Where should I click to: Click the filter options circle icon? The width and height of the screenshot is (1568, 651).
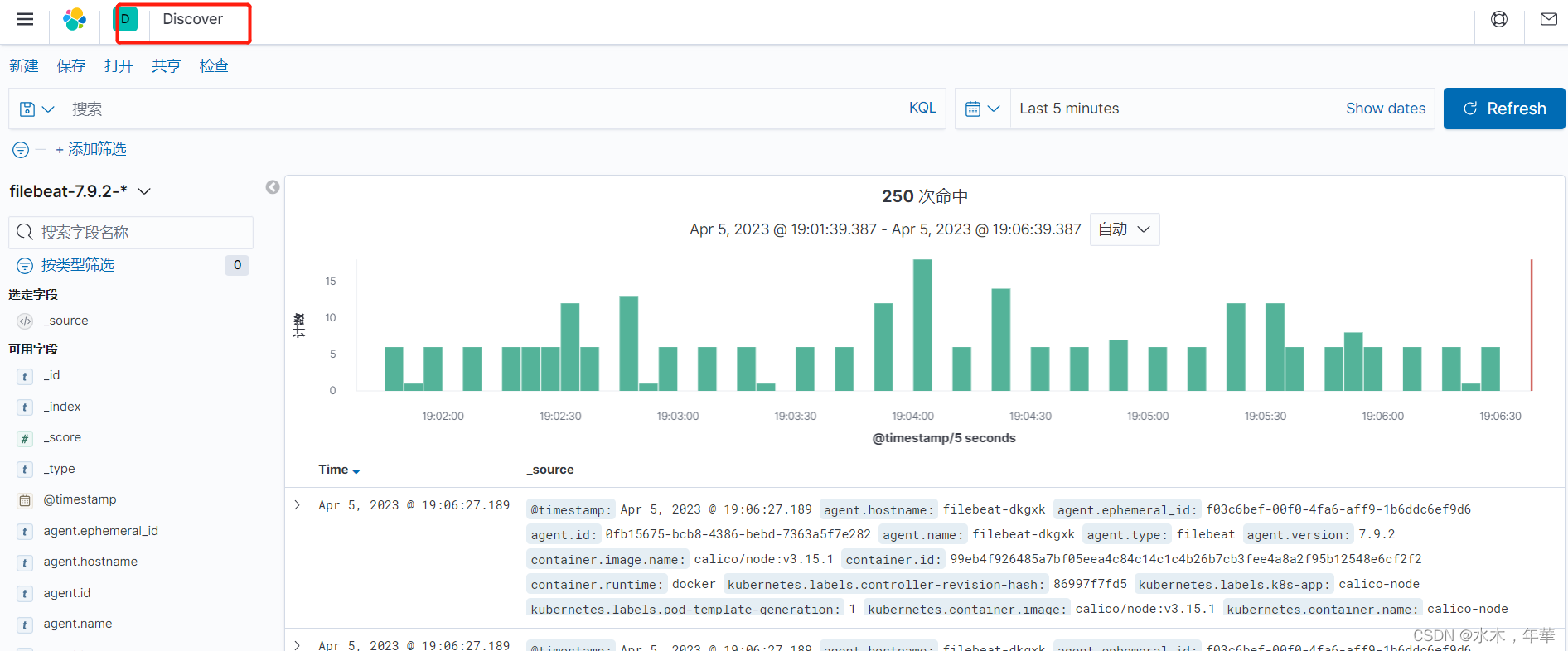(21, 150)
